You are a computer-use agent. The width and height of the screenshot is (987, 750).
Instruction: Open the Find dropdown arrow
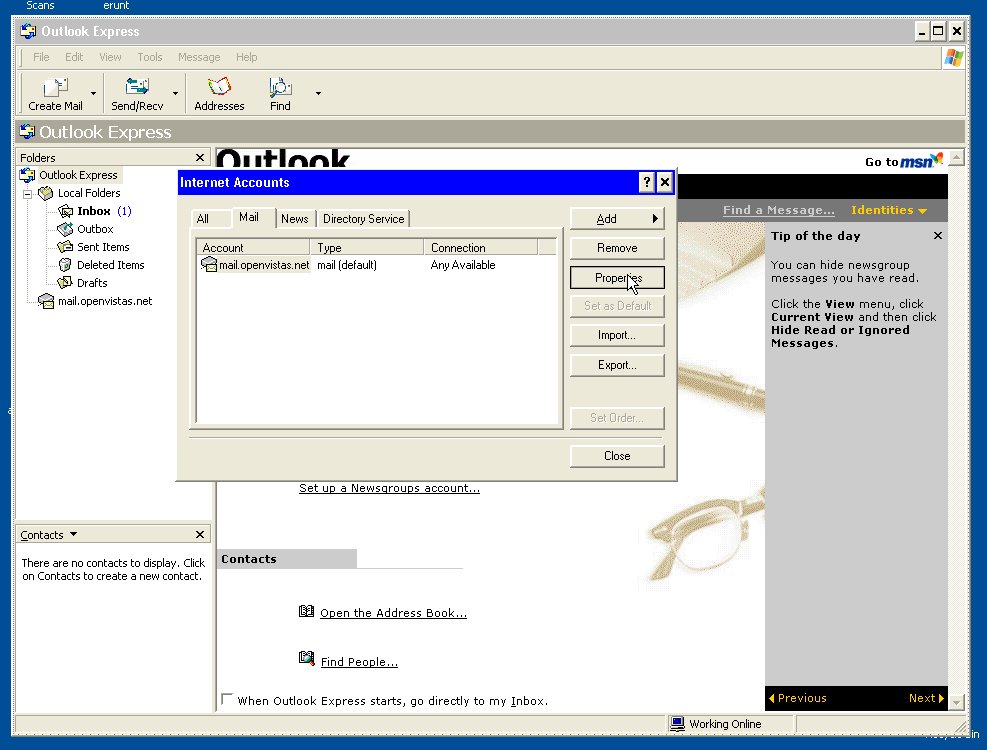click(319, 93)
